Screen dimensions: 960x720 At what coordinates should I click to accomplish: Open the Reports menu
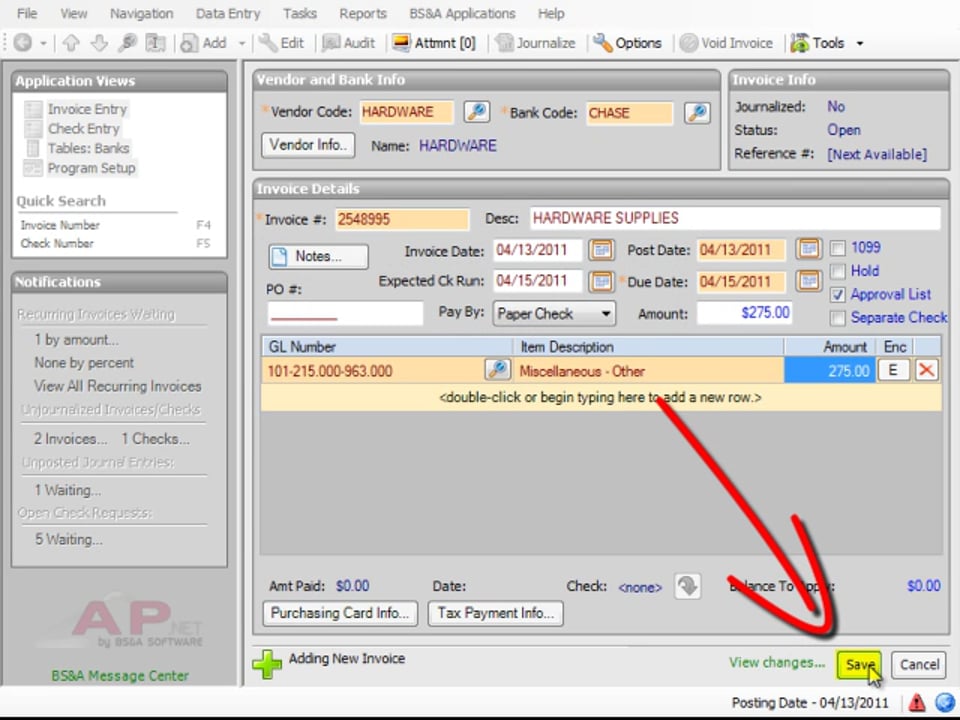363,13
